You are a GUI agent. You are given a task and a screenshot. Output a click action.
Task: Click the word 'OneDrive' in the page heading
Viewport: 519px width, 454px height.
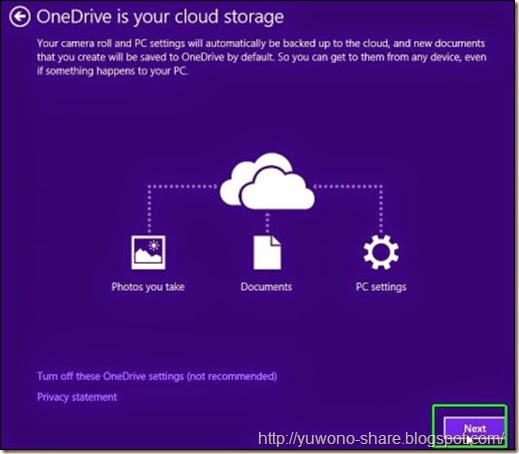coord(74,17)
